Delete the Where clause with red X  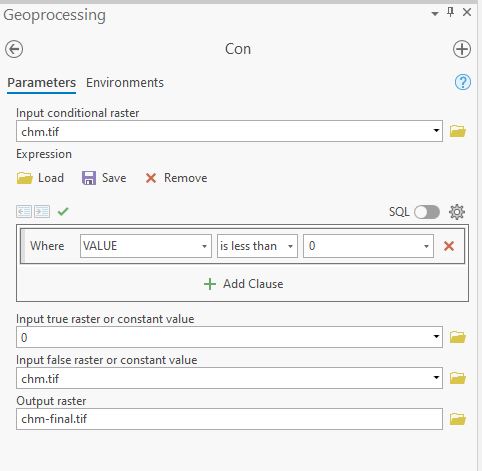(449, 246)
